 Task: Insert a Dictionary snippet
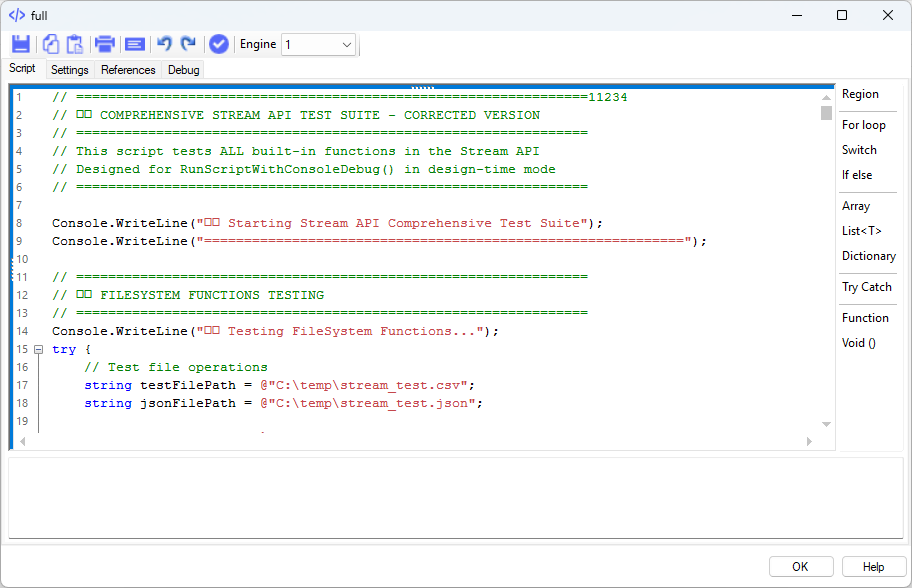(868, 256)
